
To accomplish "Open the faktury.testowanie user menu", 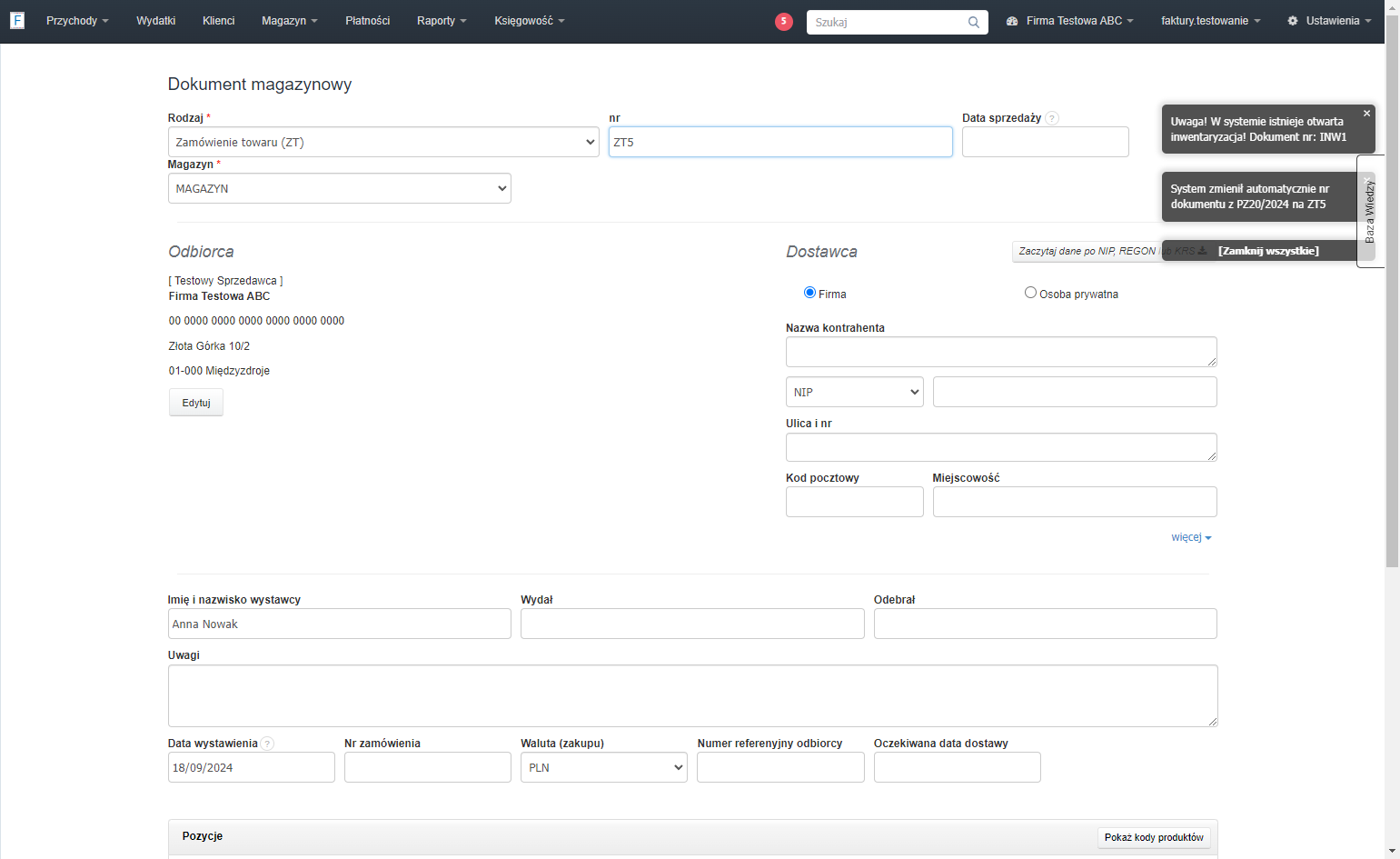I will (1210, 21).
